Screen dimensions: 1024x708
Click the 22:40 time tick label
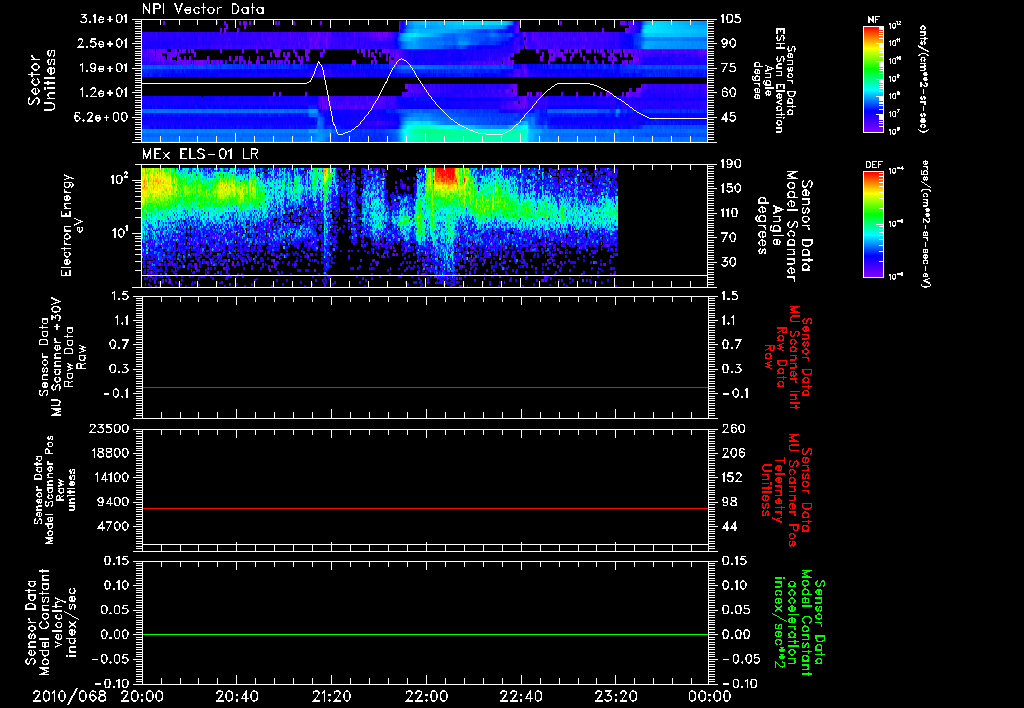[x=520, y=696]
